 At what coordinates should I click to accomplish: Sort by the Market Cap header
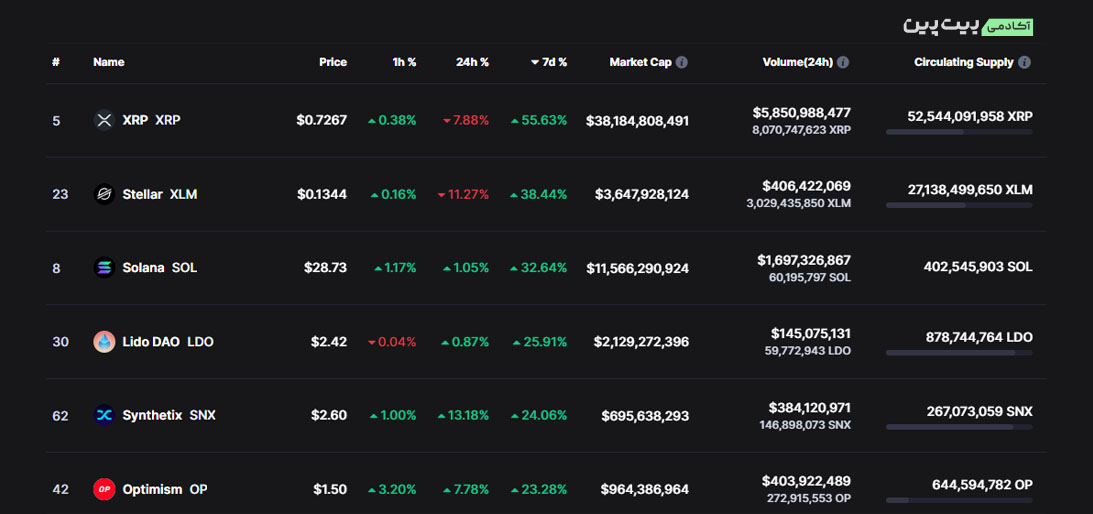tap(641, 62)
